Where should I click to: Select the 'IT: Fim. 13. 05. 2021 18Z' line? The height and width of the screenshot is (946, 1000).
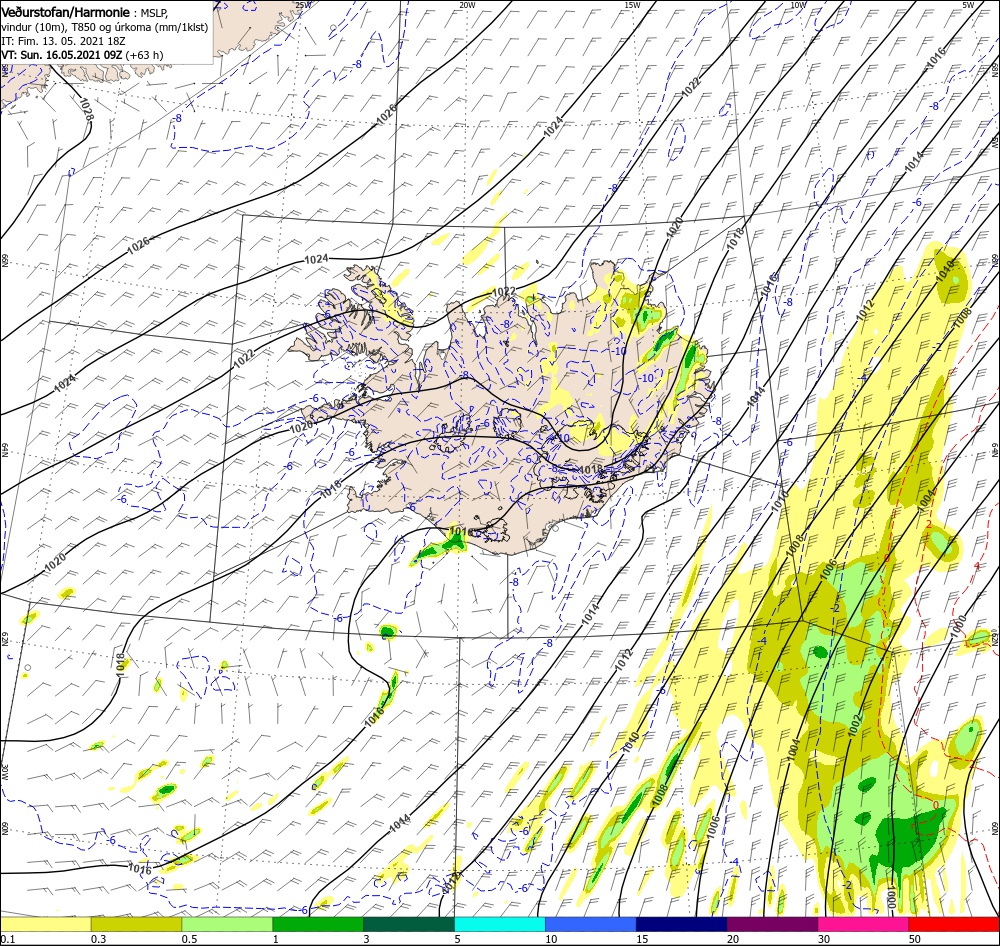coord(63,41)
